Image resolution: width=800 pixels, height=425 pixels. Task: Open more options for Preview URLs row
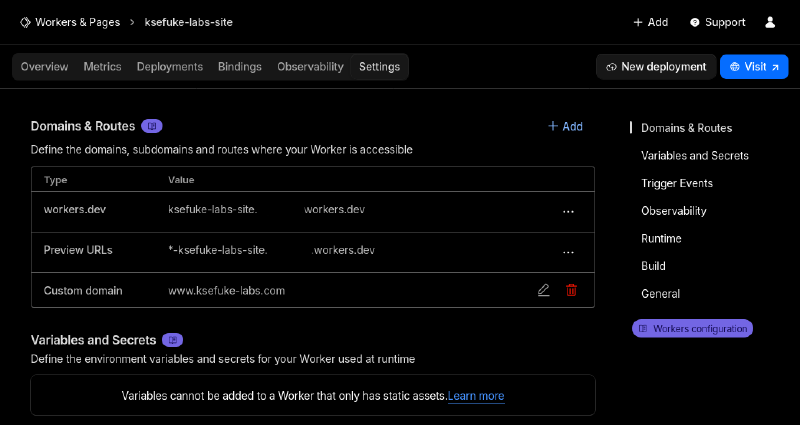click(568, 253)
